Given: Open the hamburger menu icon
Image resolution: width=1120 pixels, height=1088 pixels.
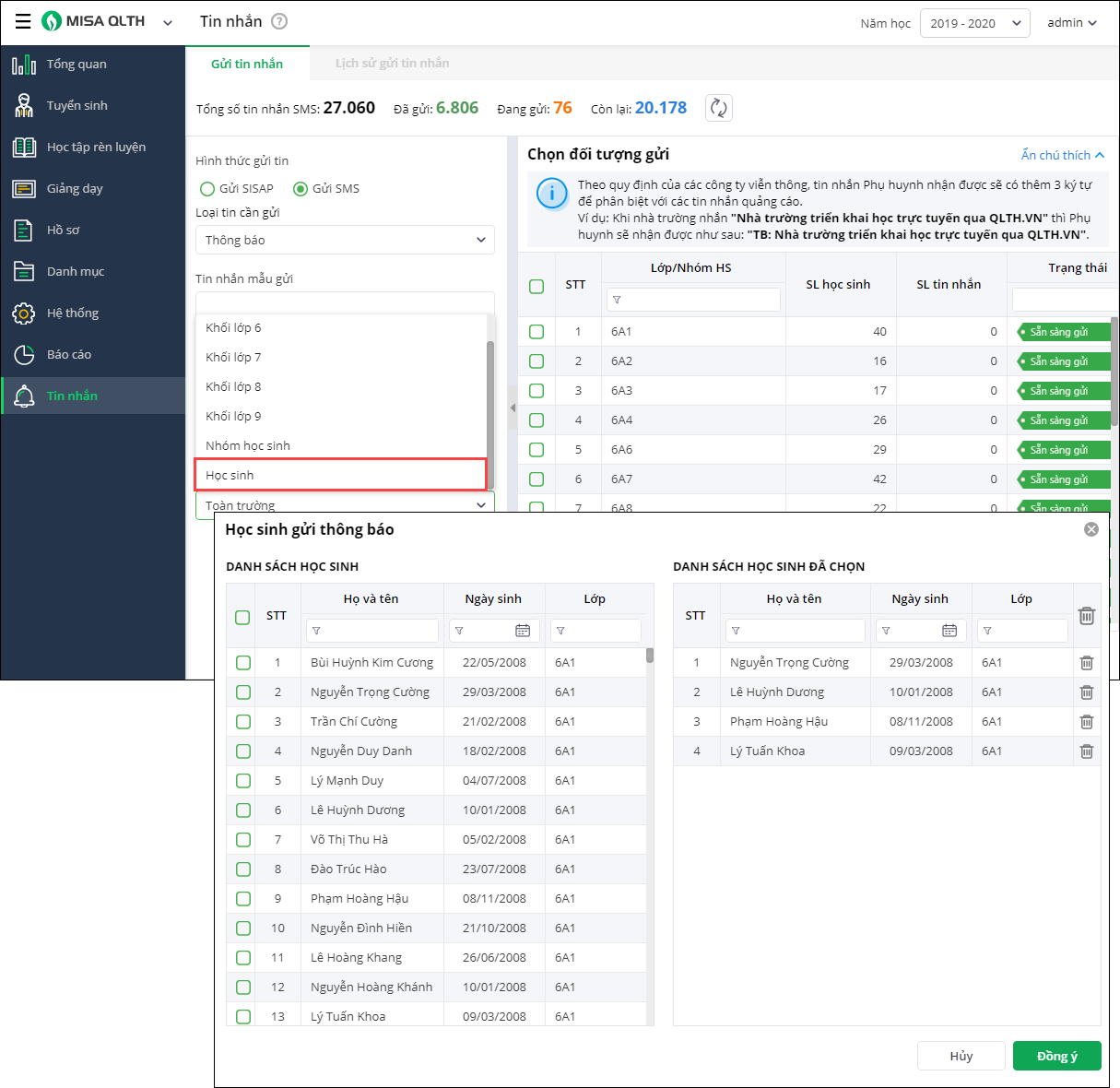Looking at the screenshot, I should click(23, 21).
